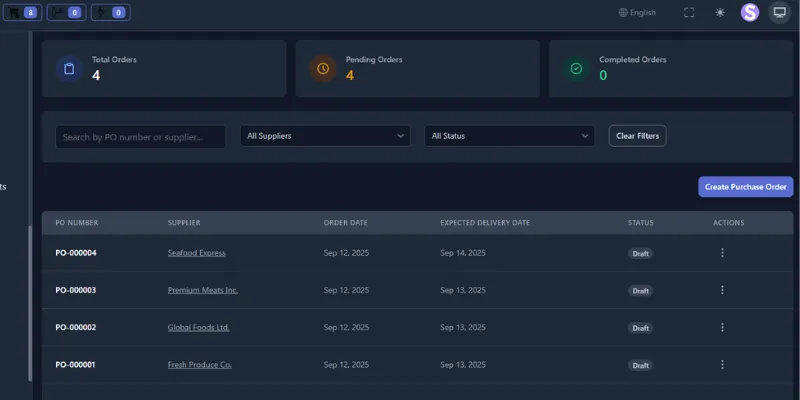
Task: Focus the PO number search field
Action: tap(140, 136)
